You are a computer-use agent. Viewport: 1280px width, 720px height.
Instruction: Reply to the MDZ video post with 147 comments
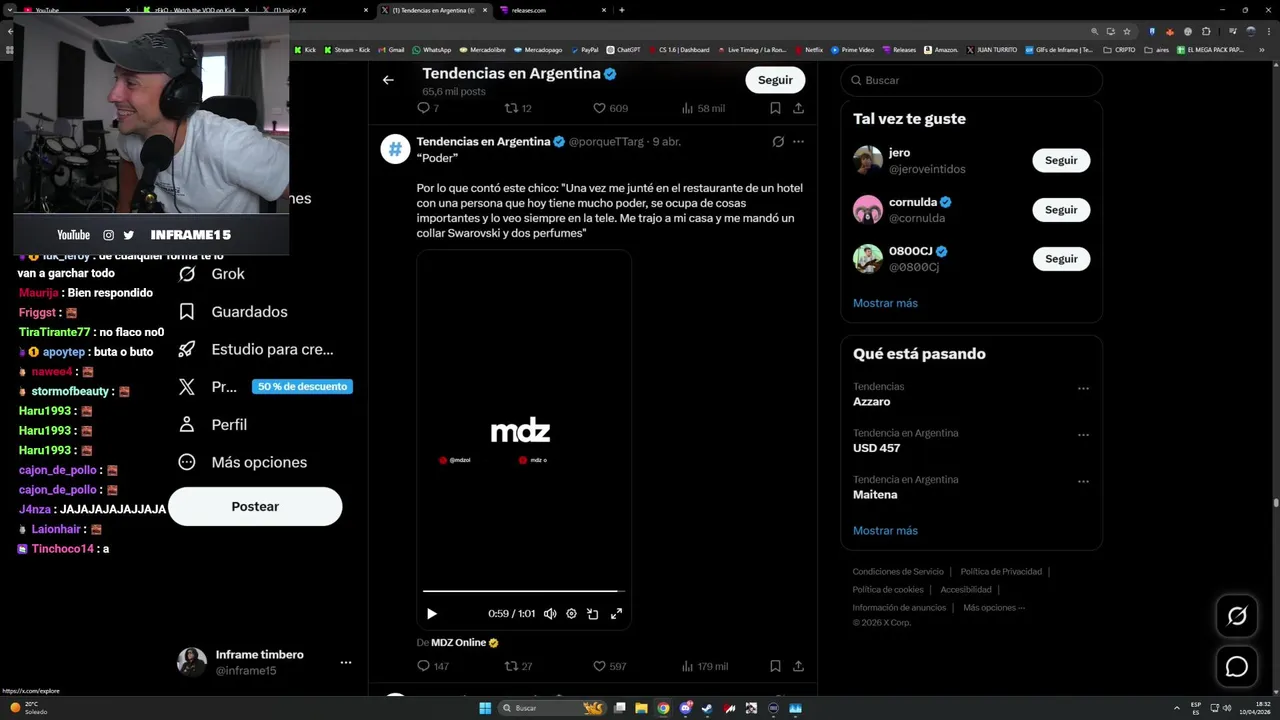click(x=433, y=666)
